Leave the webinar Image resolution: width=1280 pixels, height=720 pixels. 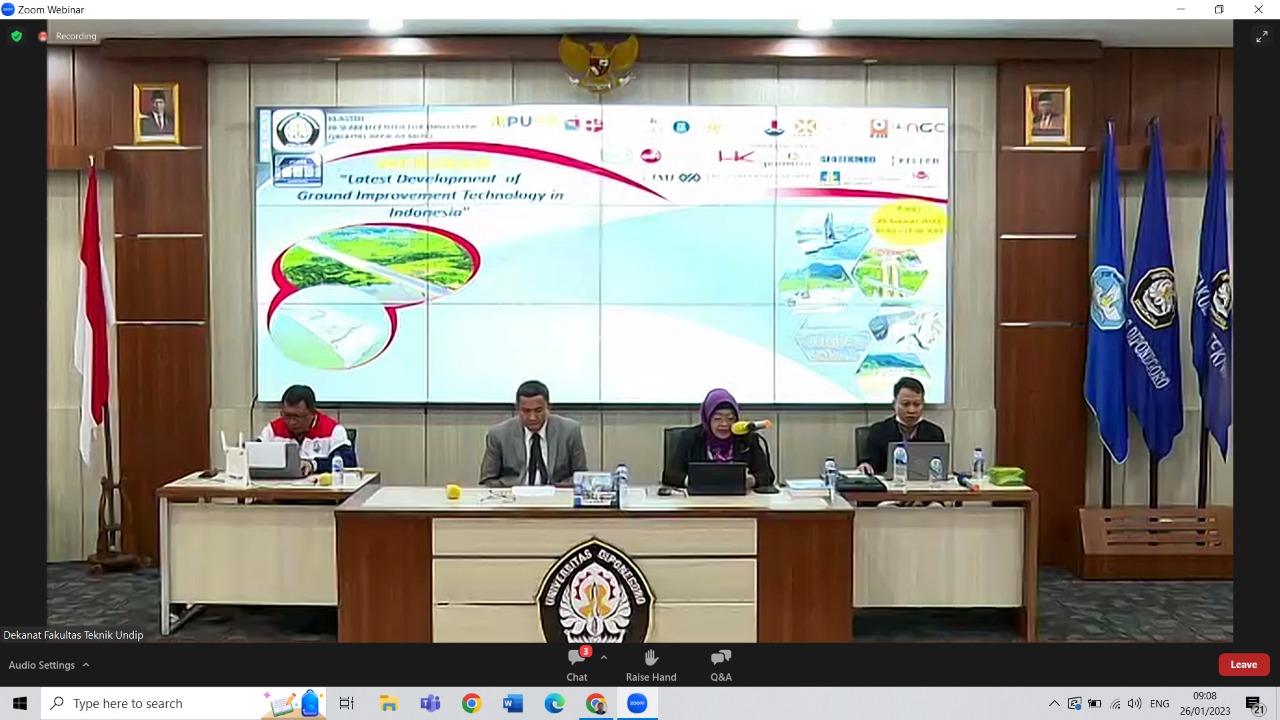coord(1243,664)
